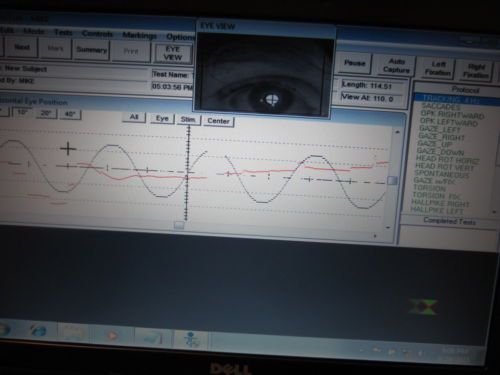500x375 pixels.
Task: Open the Markings menu
Action: point(139,35)
